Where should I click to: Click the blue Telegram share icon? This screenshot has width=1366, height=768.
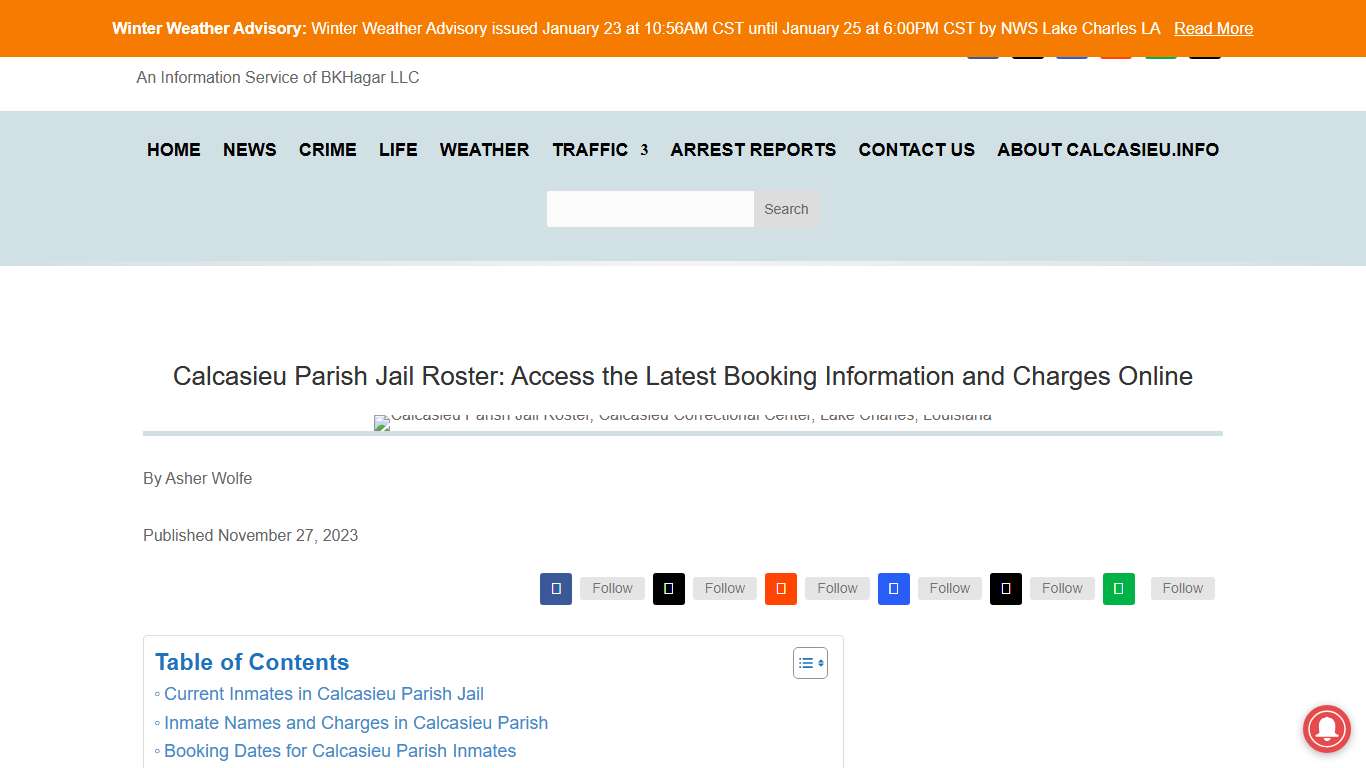tap(893, 588)
